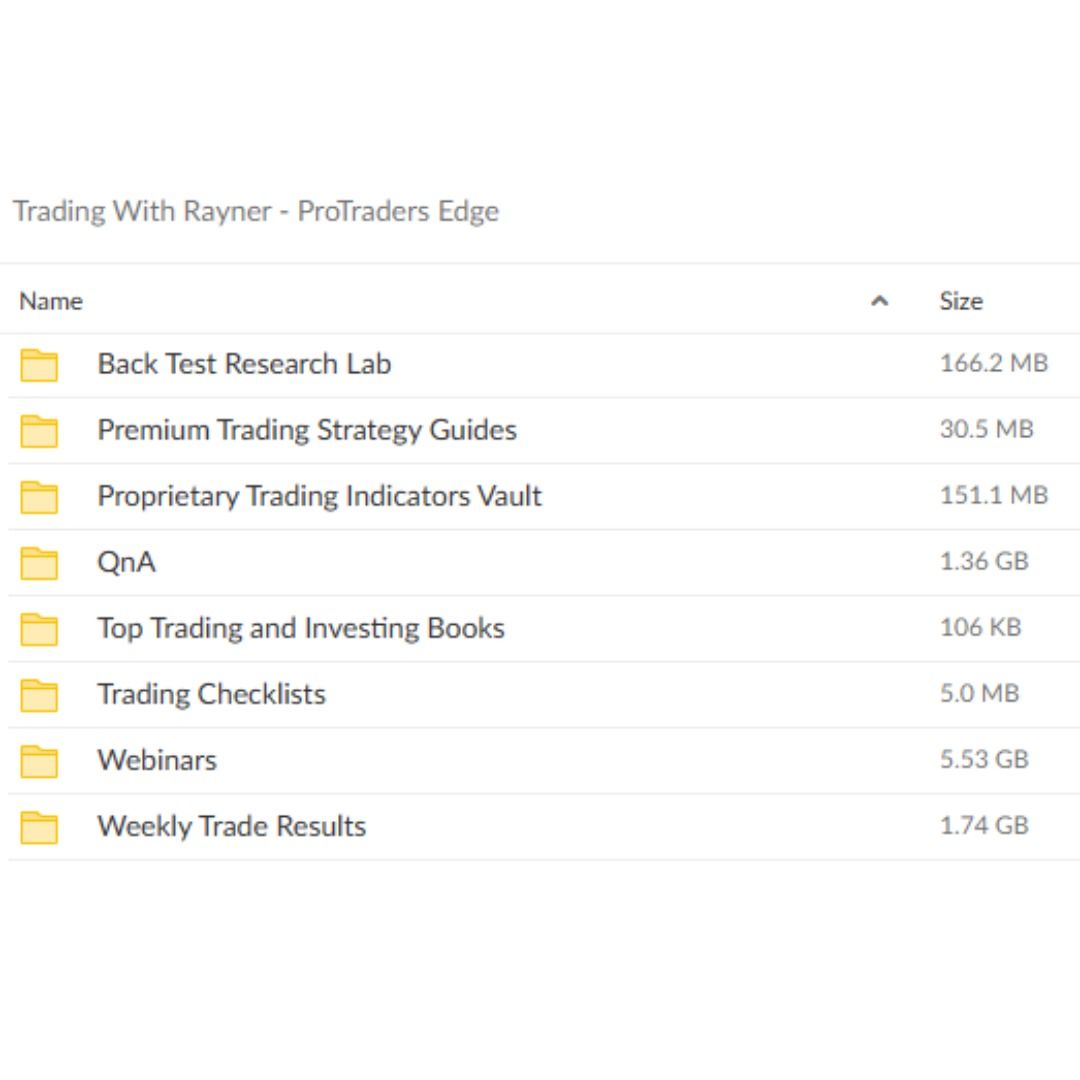Click the Premium Trading Strategy Guides folder icon
This screenshot has width=1080, height=1080.
tap(38, 430)
